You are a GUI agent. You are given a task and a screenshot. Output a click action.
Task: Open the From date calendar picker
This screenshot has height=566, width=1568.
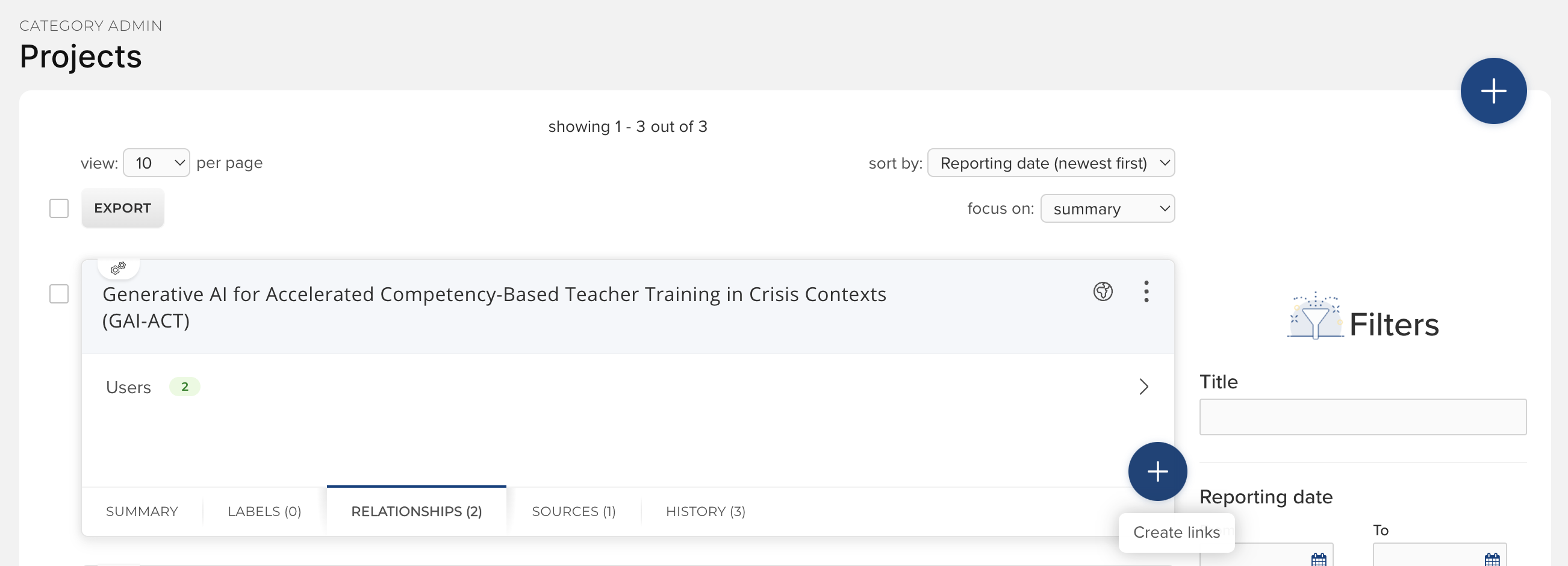[x=1318, y=558]
